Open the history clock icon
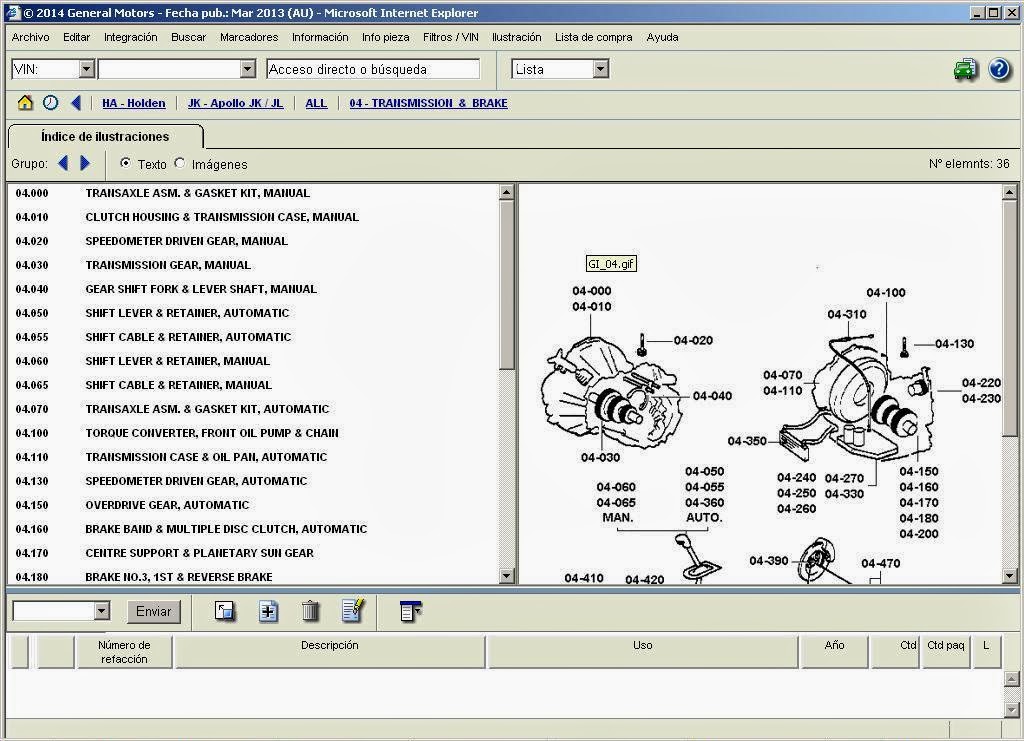The width and height of the screenshot is (1024, 741). pyautogui.click(x=50, y=102)
